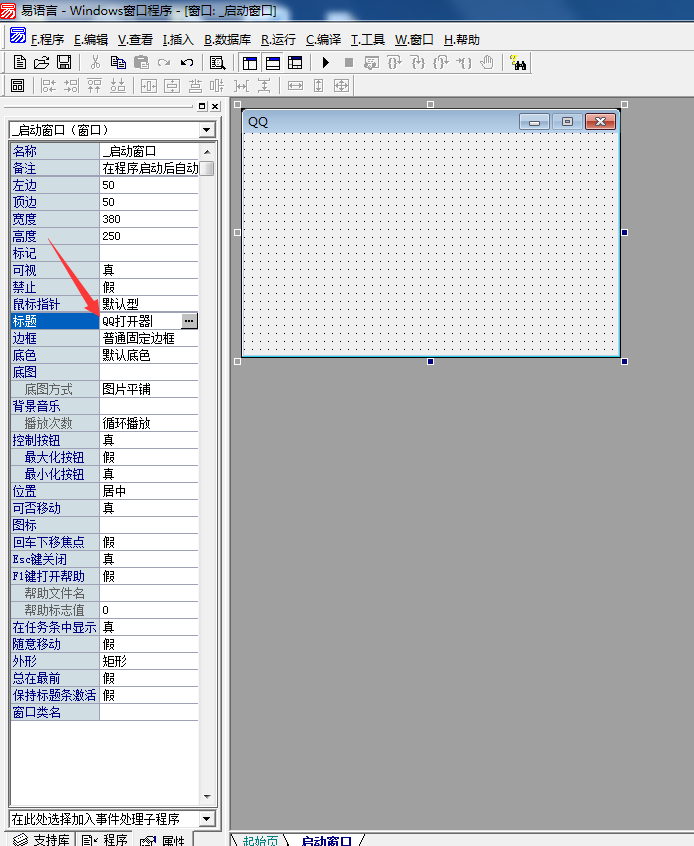This screenshot has width=694, height=846.
Task: Toggle the 总在最前 property value
Action: (149, 678)
